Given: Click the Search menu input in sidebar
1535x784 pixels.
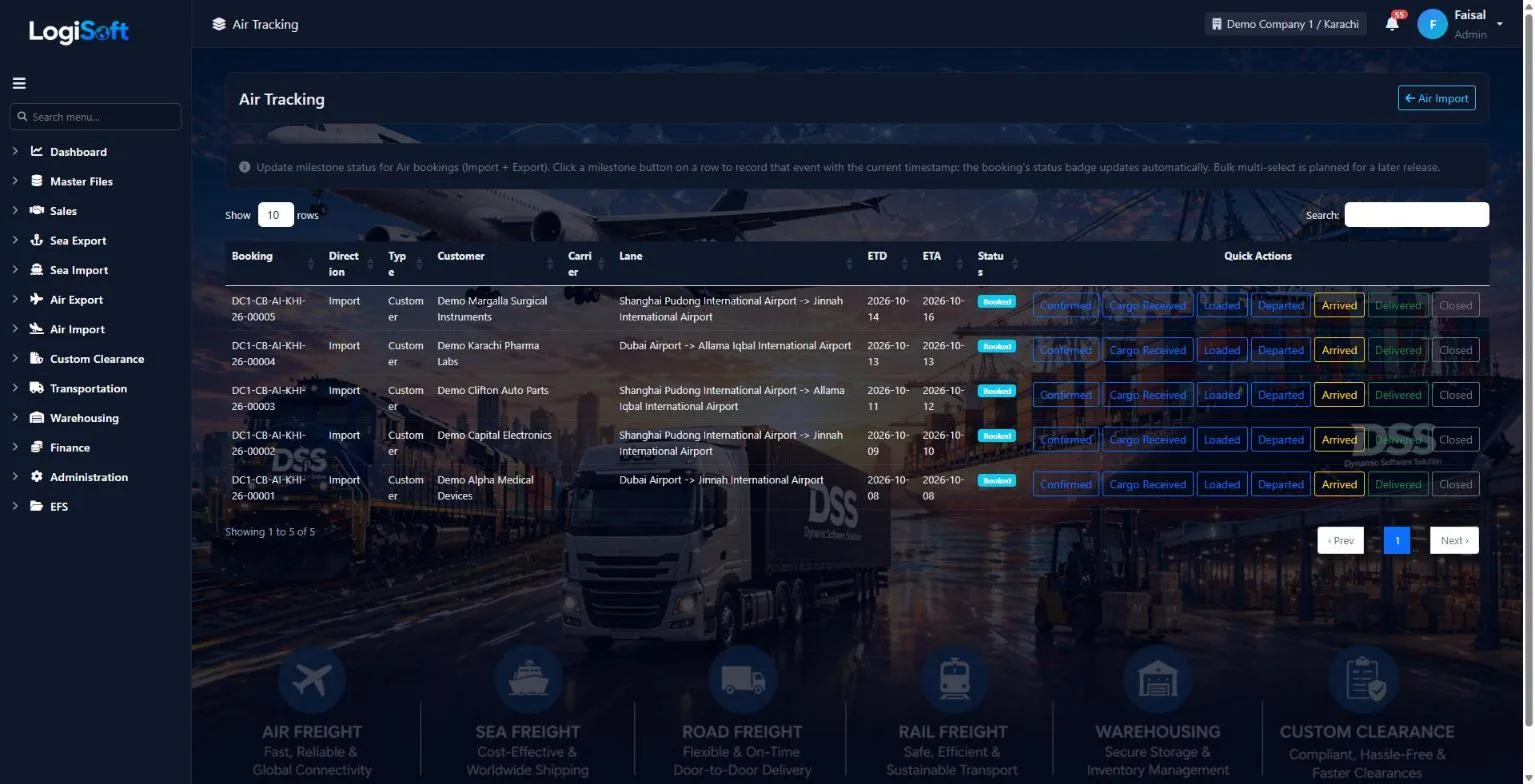Looking at the screenshot, I should (x=95, y=117).
